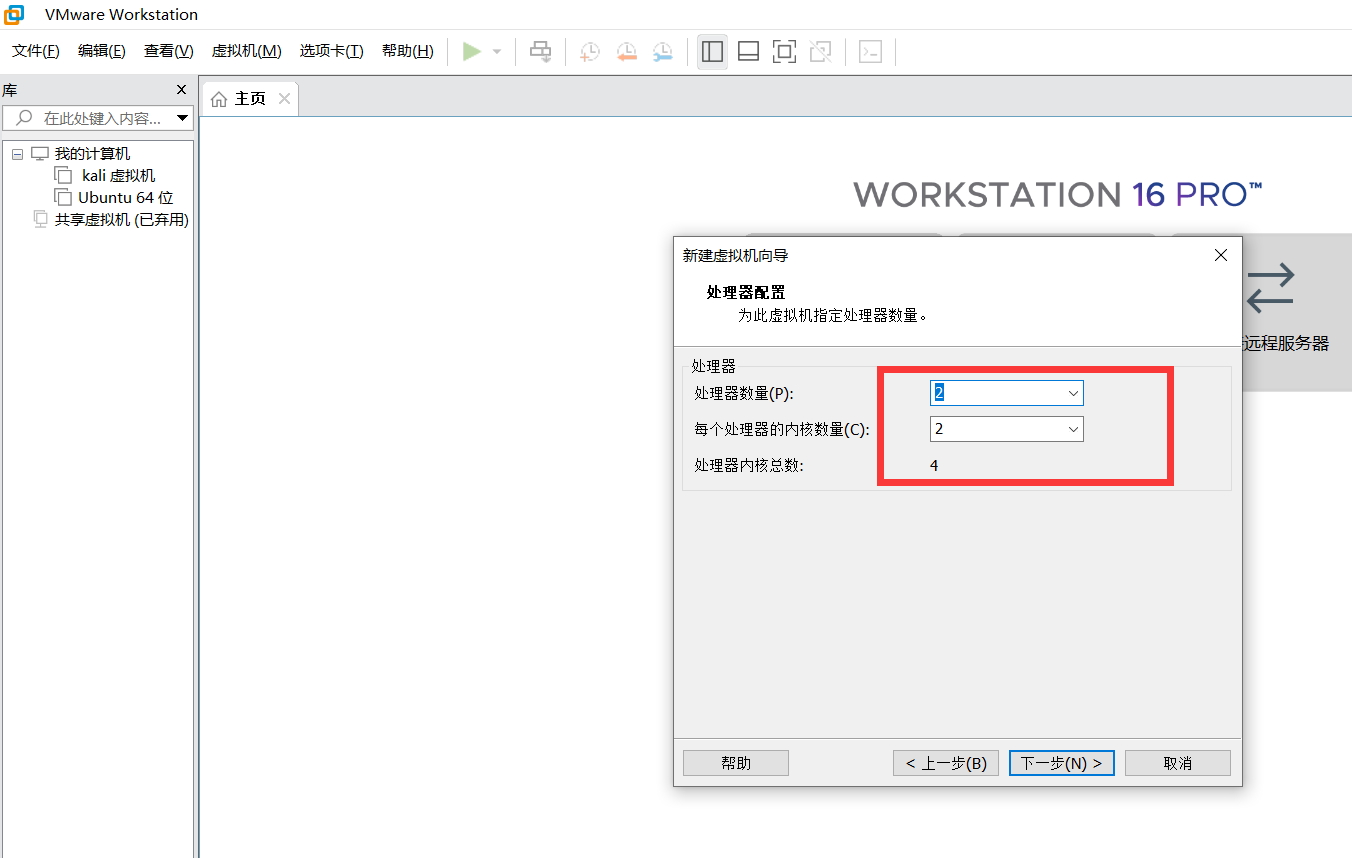Click the 库 panel header label

(x=9, y=90)
